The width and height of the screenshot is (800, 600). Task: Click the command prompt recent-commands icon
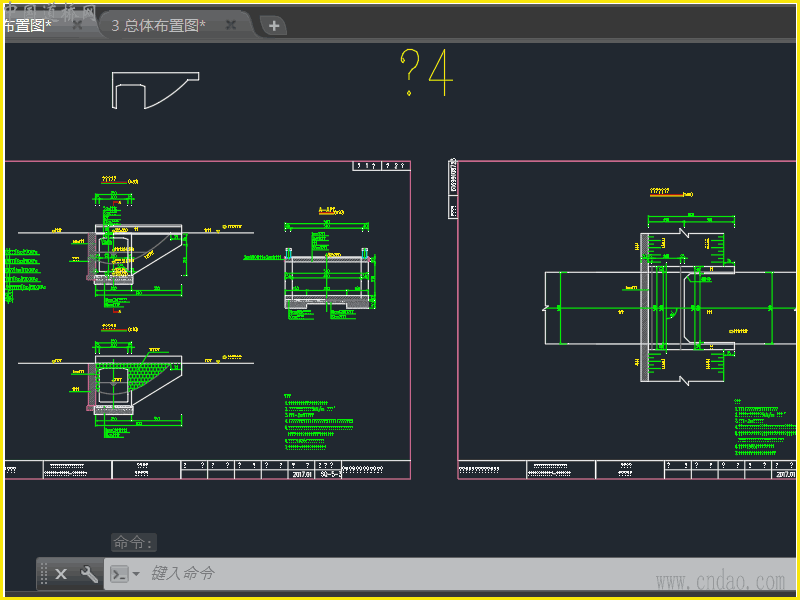pos(119,574)
